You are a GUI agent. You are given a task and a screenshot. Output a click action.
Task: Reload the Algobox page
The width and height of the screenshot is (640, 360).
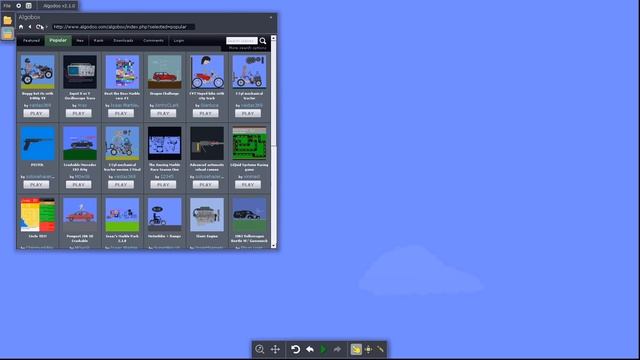[39, 27]
